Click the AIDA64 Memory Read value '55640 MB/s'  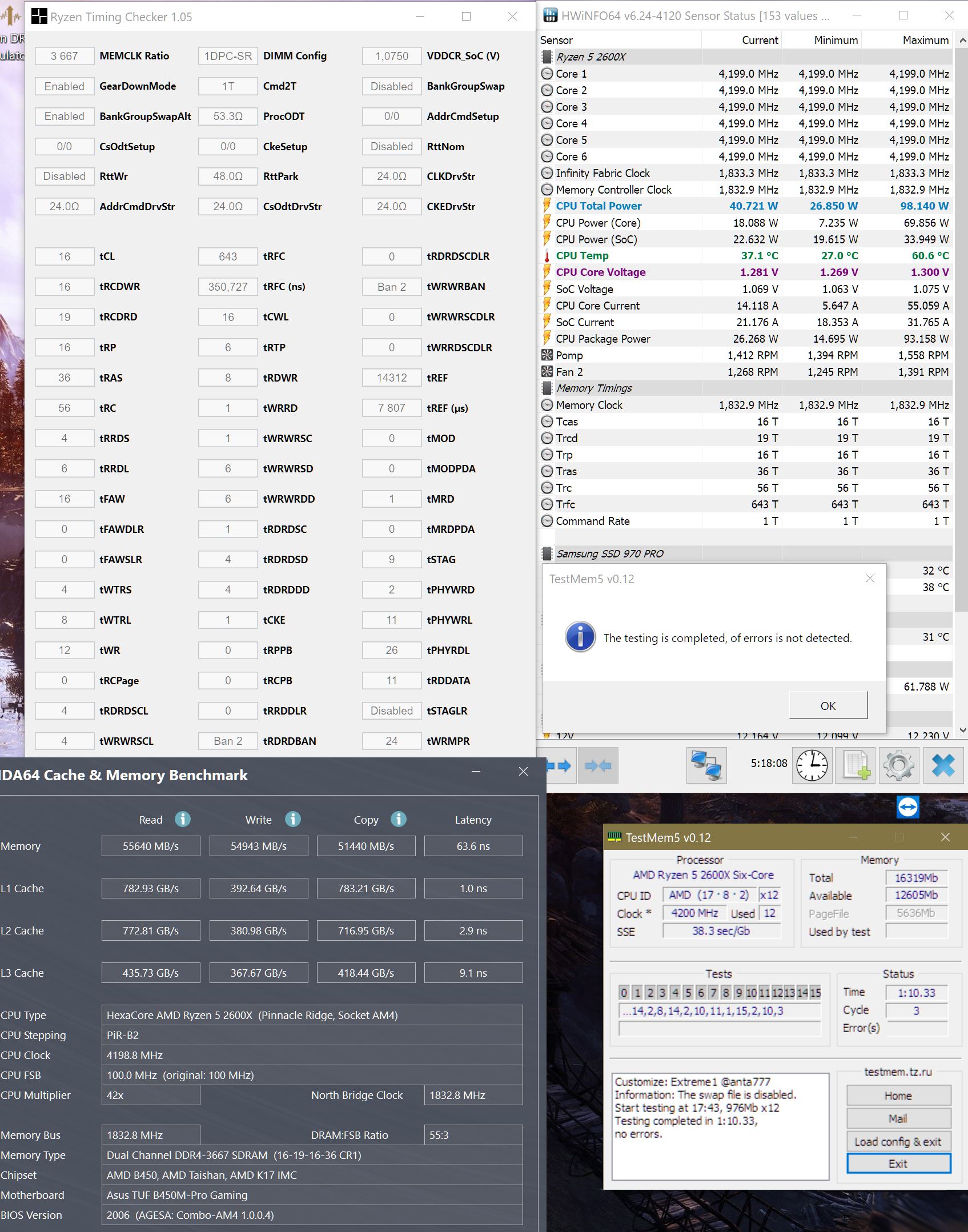[x=151, y=846]
